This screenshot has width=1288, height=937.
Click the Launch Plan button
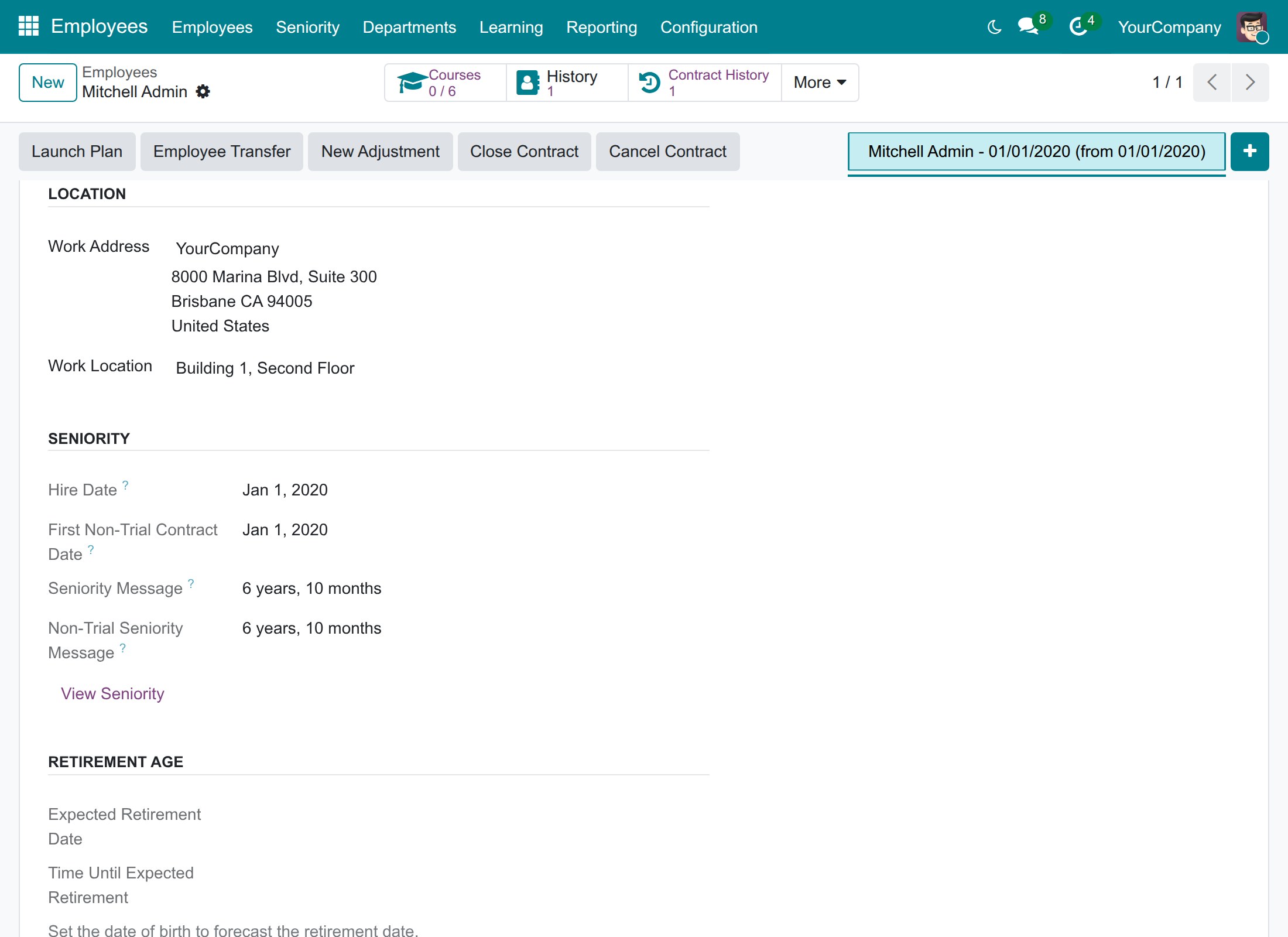[x=77, y=152]
